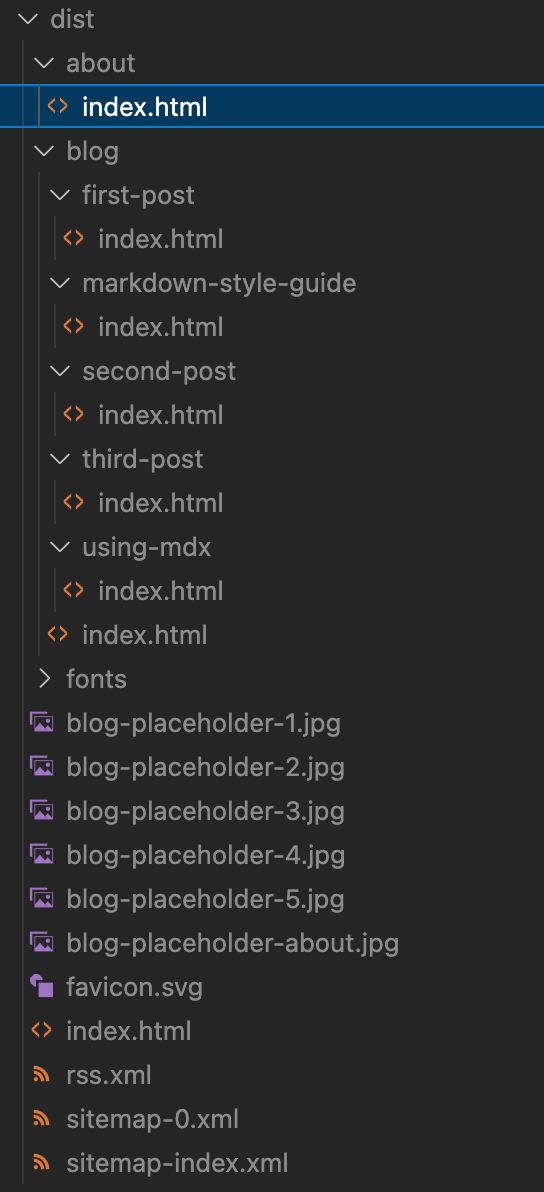Collapse the dist root folder
544x1192 pixels.
[x=31, y=19]
